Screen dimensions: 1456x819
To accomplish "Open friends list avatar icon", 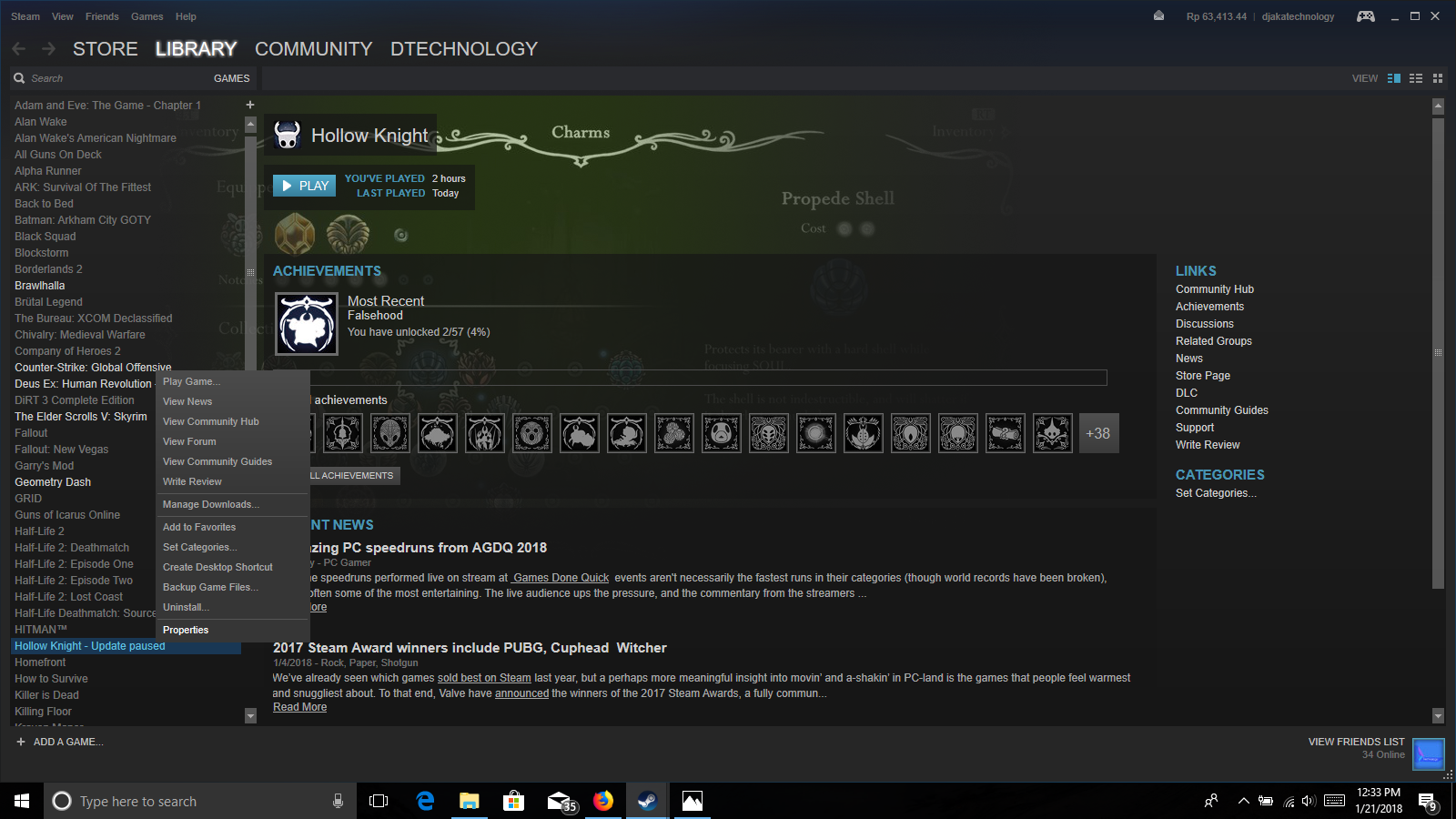I will click(1428, 754).
